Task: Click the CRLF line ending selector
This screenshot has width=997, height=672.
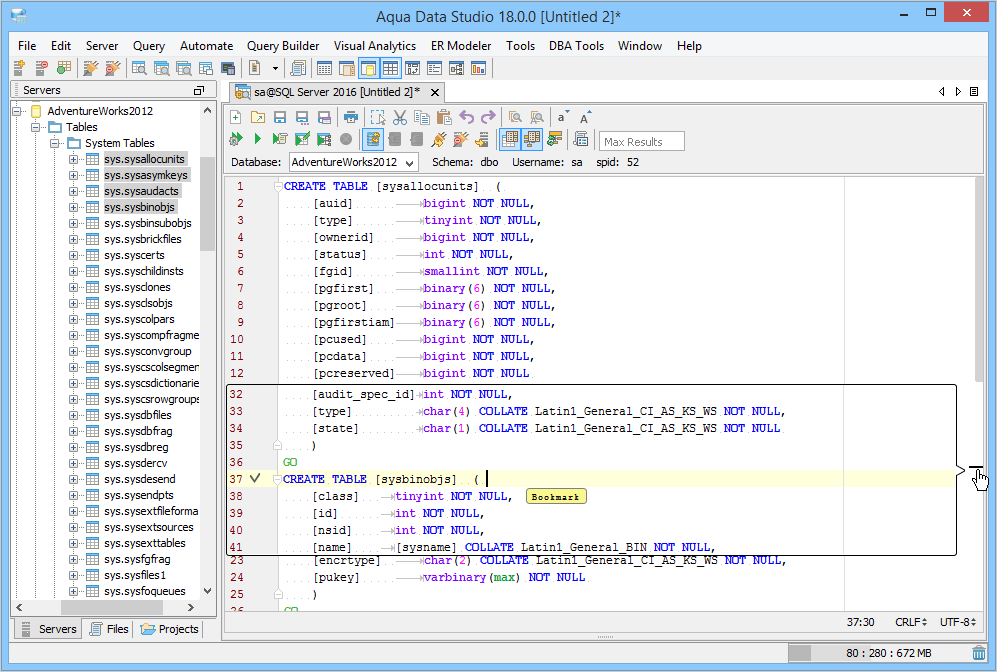Action: click(910, 622)
